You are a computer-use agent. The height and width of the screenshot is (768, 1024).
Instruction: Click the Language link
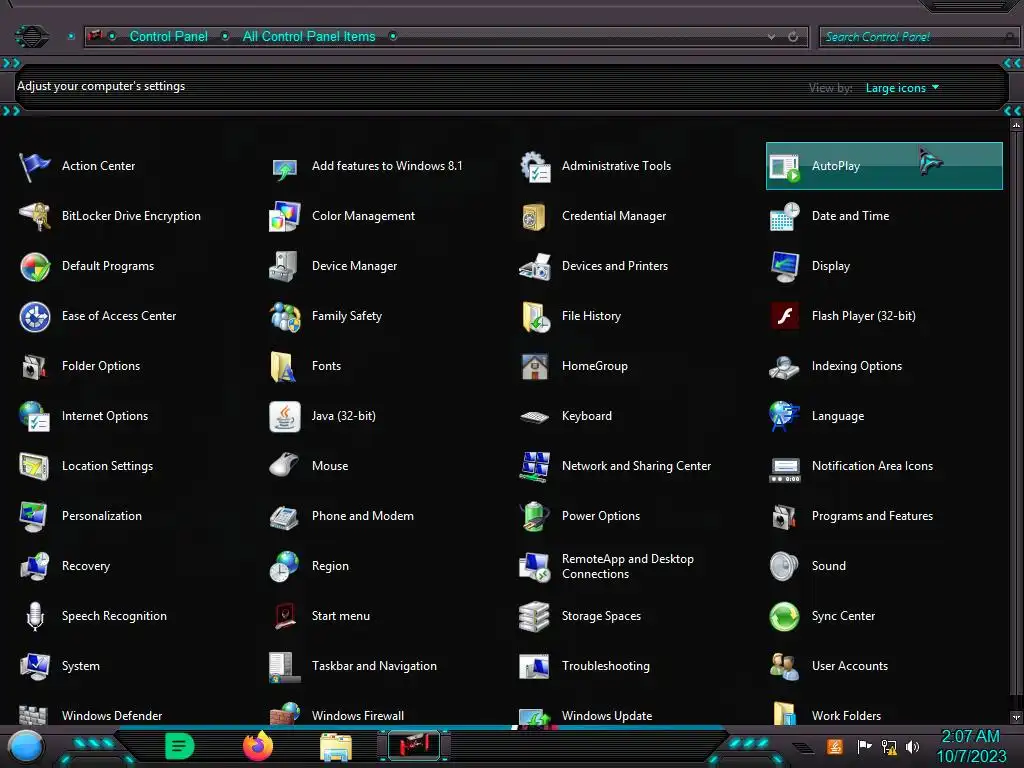click(x=838, y=417)
